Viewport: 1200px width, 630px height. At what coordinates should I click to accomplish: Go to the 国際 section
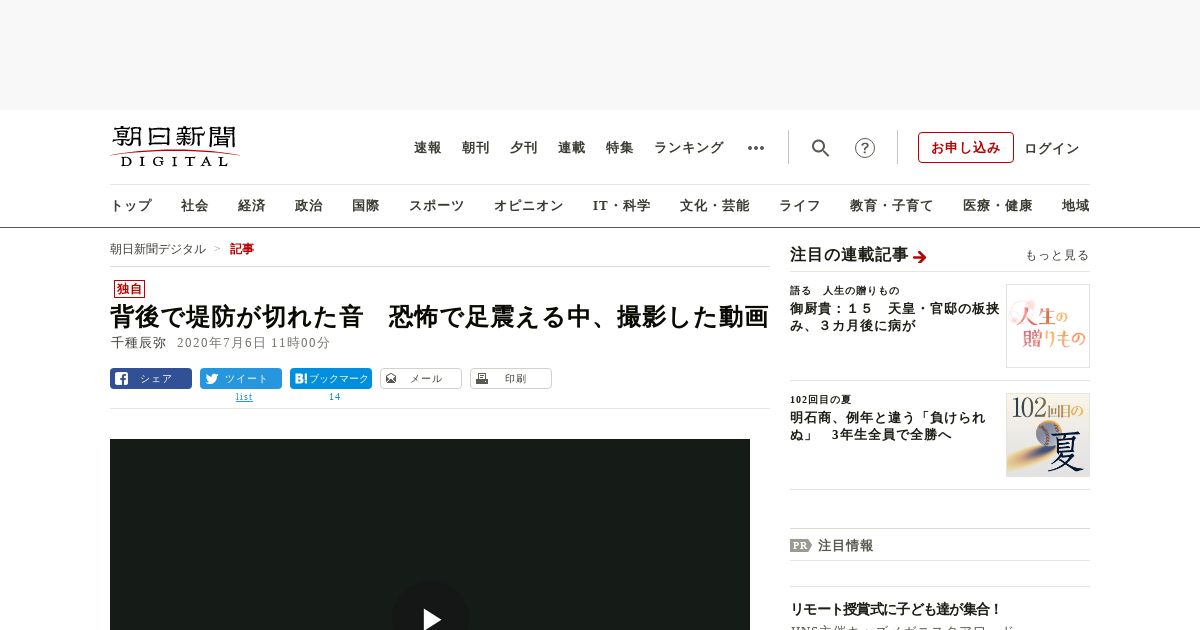tap(366, 206)
